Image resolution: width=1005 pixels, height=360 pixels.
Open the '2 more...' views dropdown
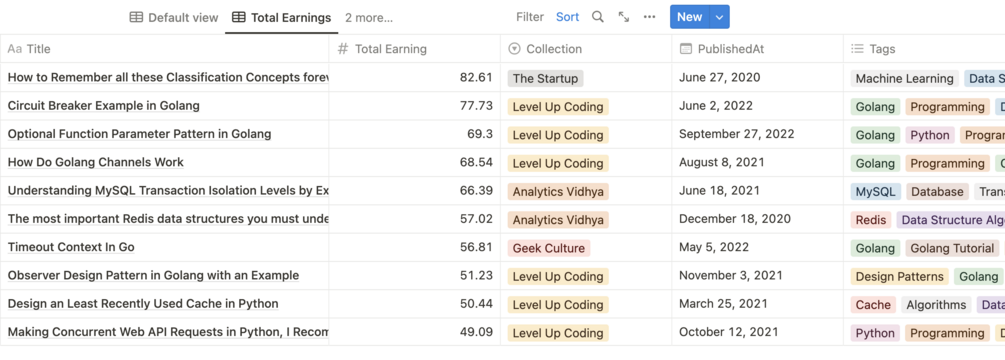point(369,17)
